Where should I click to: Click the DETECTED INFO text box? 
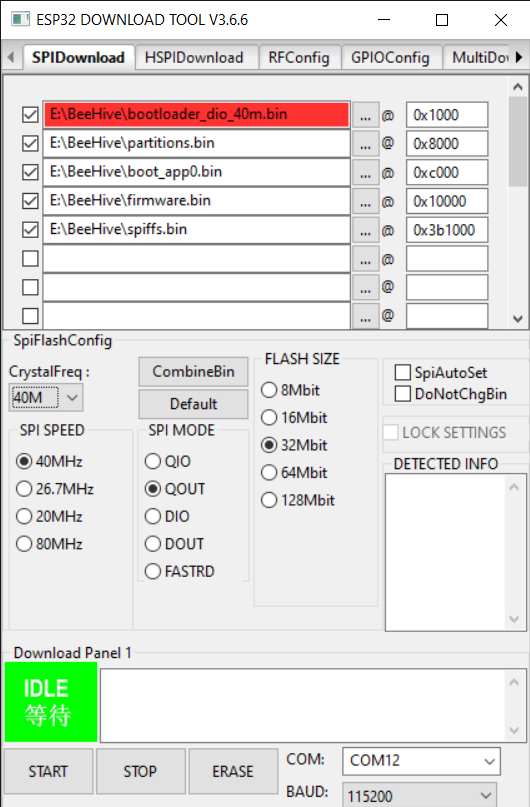(455, 552)
